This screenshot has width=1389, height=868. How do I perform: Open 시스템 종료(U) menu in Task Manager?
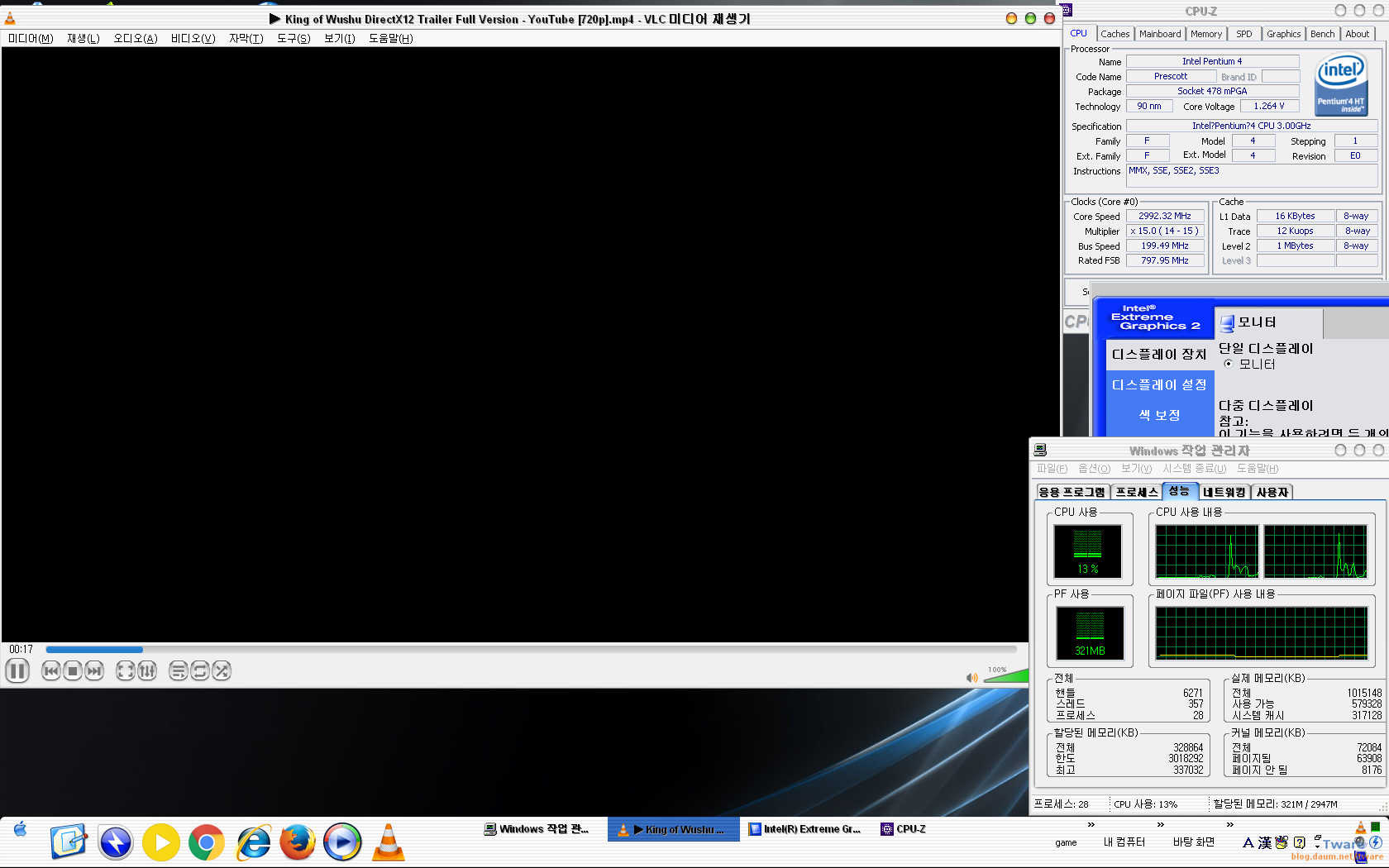point(1195,469)
